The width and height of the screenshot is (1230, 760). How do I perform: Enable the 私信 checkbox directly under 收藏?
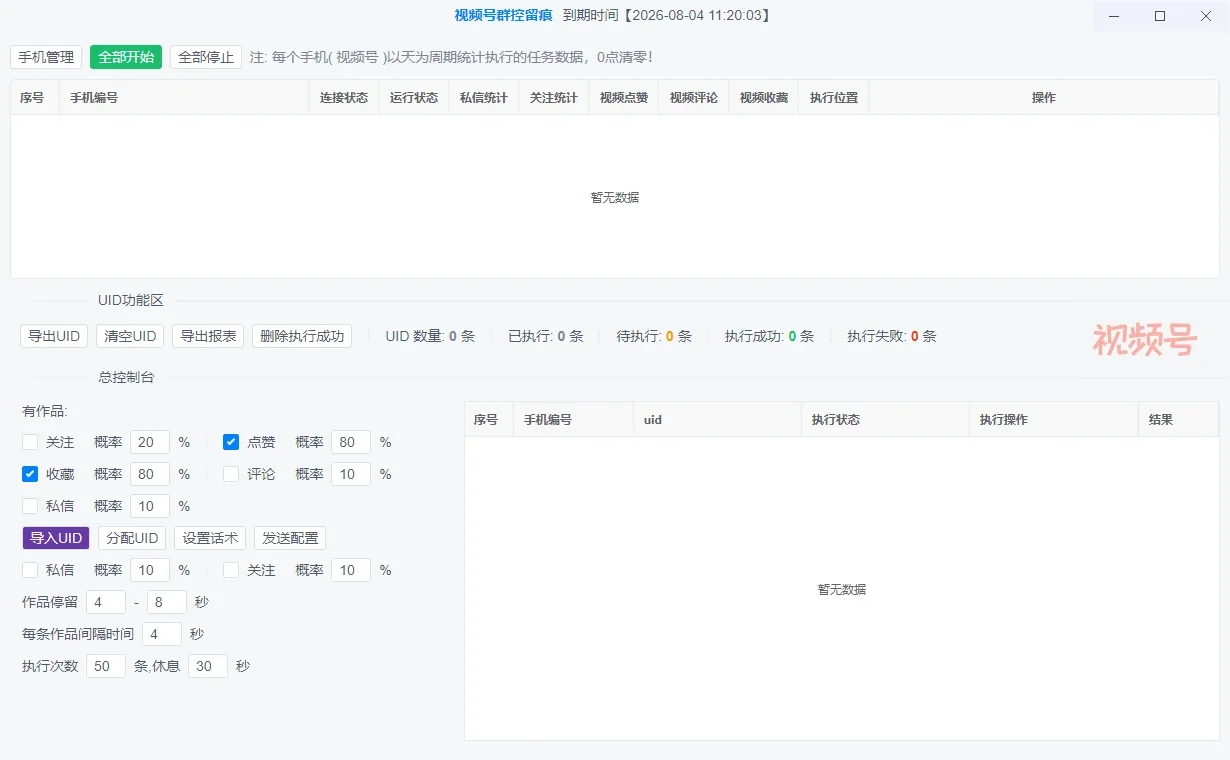click(30, 506)
